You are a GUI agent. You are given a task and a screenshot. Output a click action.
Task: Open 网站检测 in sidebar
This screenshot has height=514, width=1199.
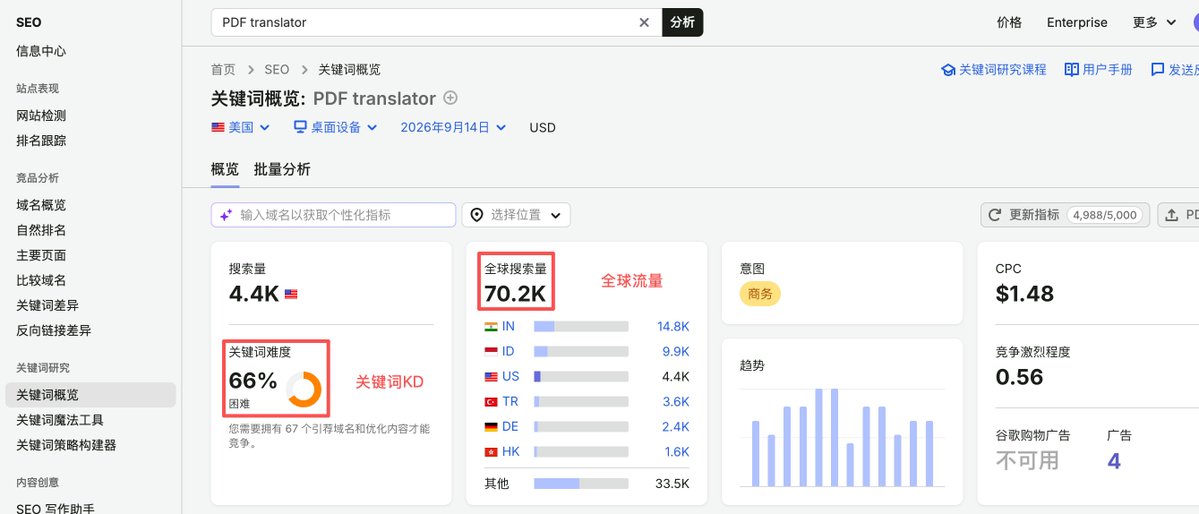(41, 115)
